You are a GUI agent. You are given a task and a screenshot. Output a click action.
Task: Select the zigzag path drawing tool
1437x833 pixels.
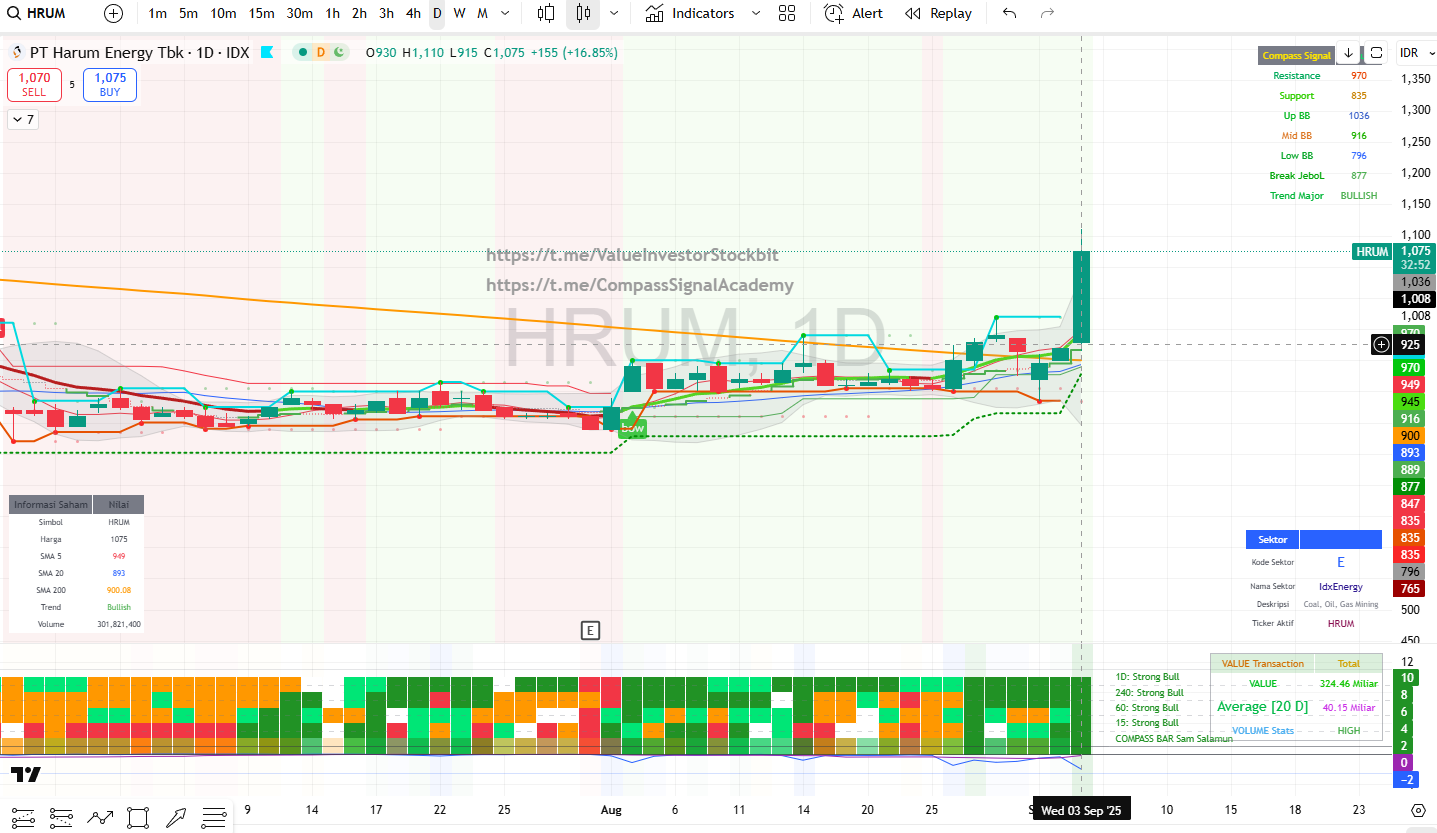(x=99, y=817)
